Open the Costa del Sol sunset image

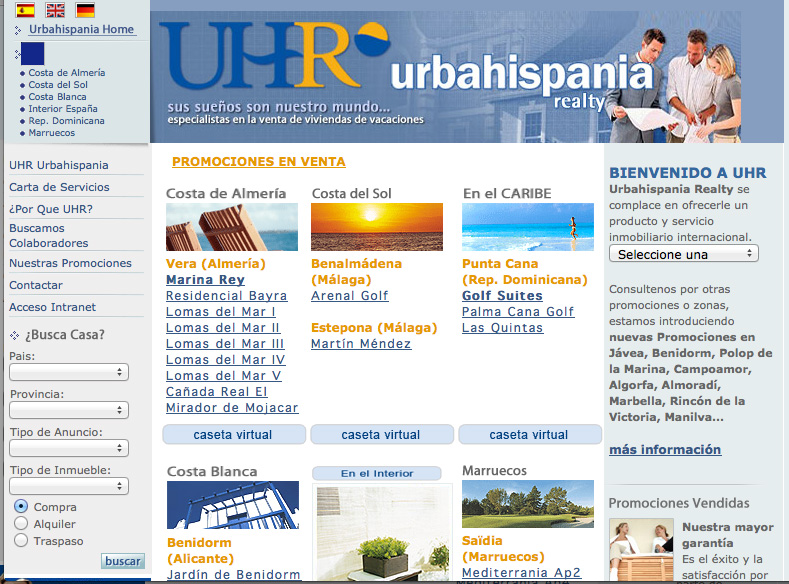coord(377,227)
